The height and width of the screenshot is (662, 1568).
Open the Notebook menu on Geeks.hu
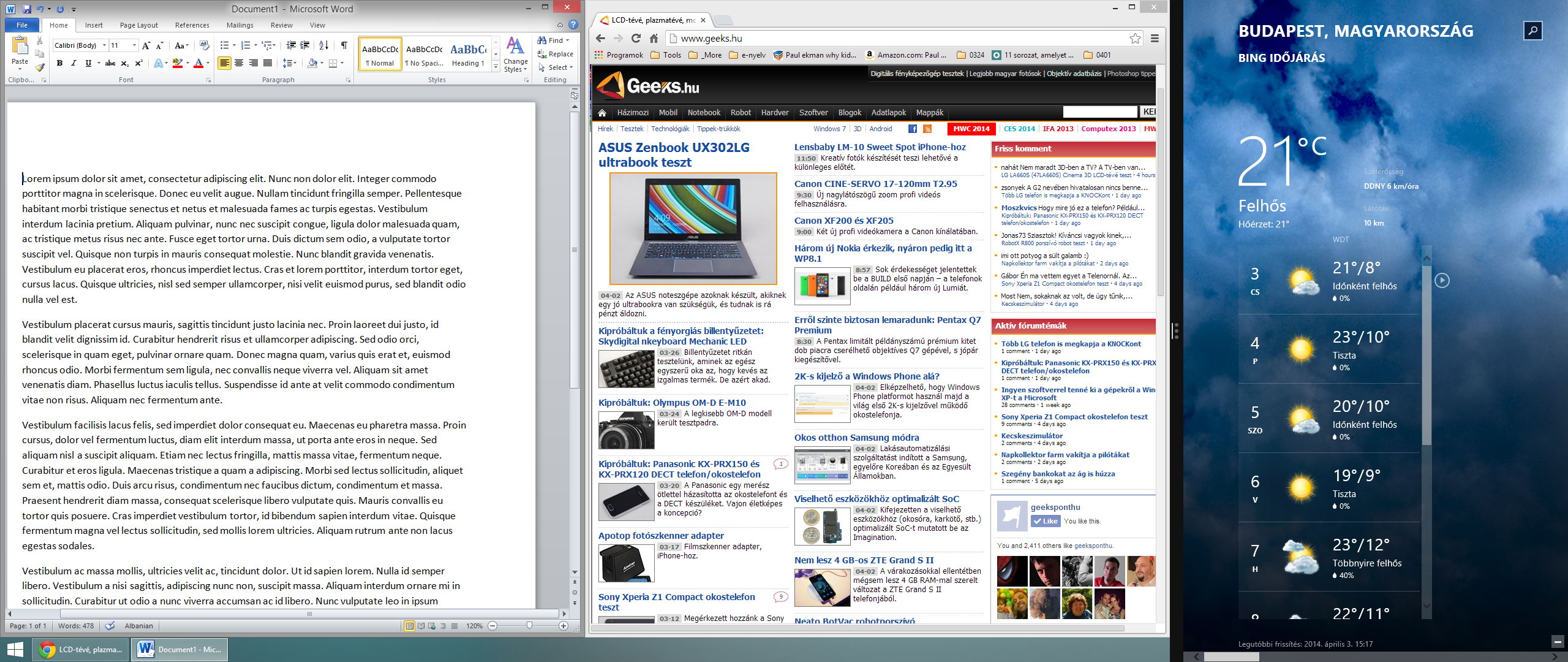[704, 113]
